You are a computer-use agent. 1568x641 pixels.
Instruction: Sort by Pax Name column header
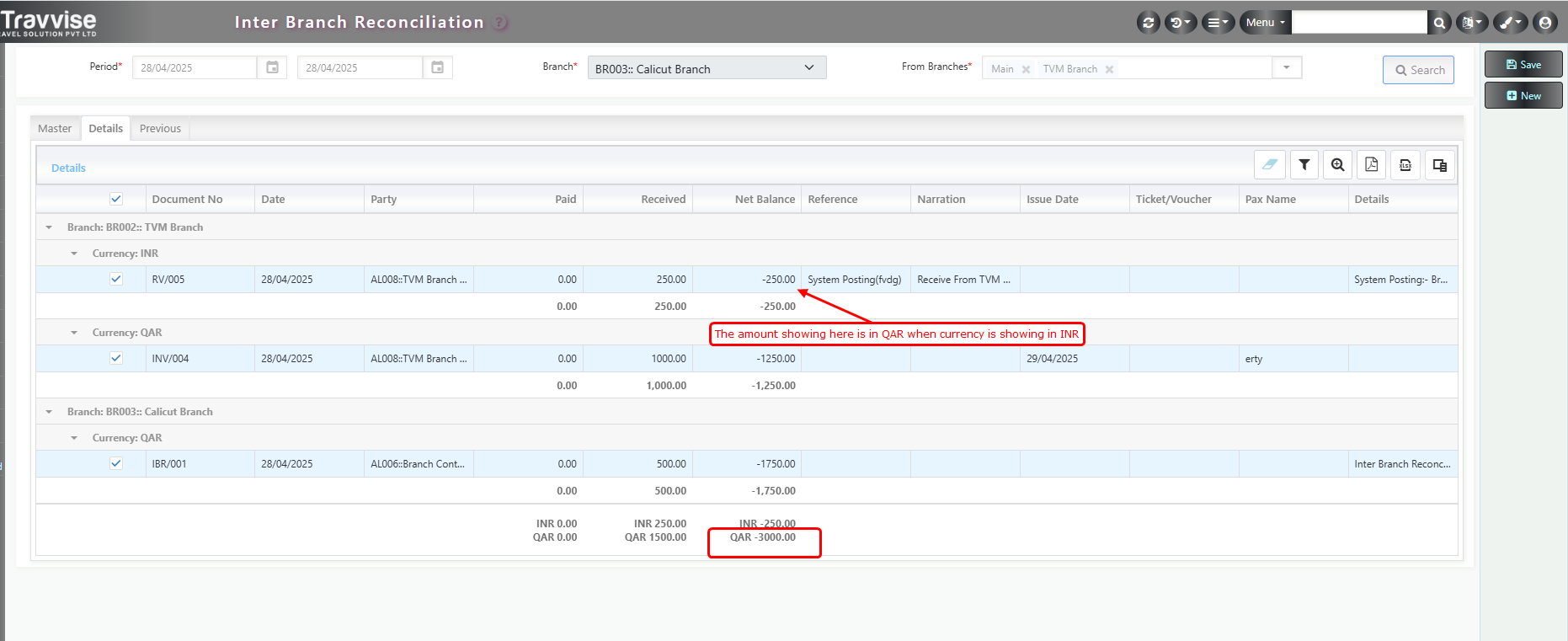(1293, 200)
